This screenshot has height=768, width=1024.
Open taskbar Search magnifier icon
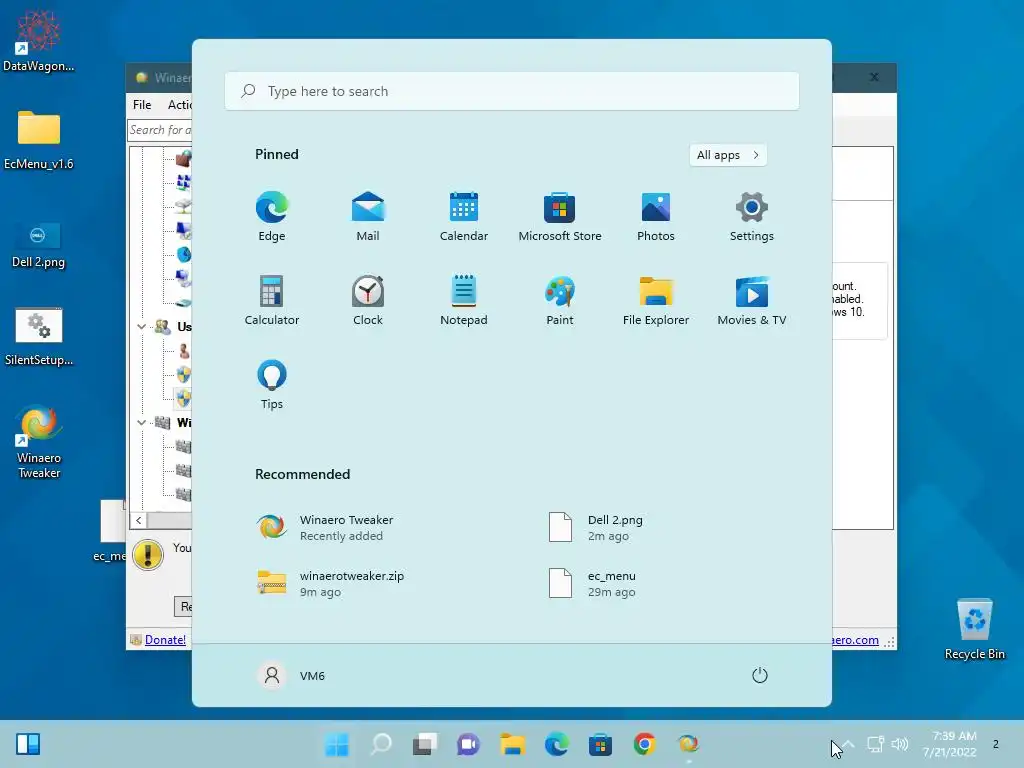coord(381,744)
